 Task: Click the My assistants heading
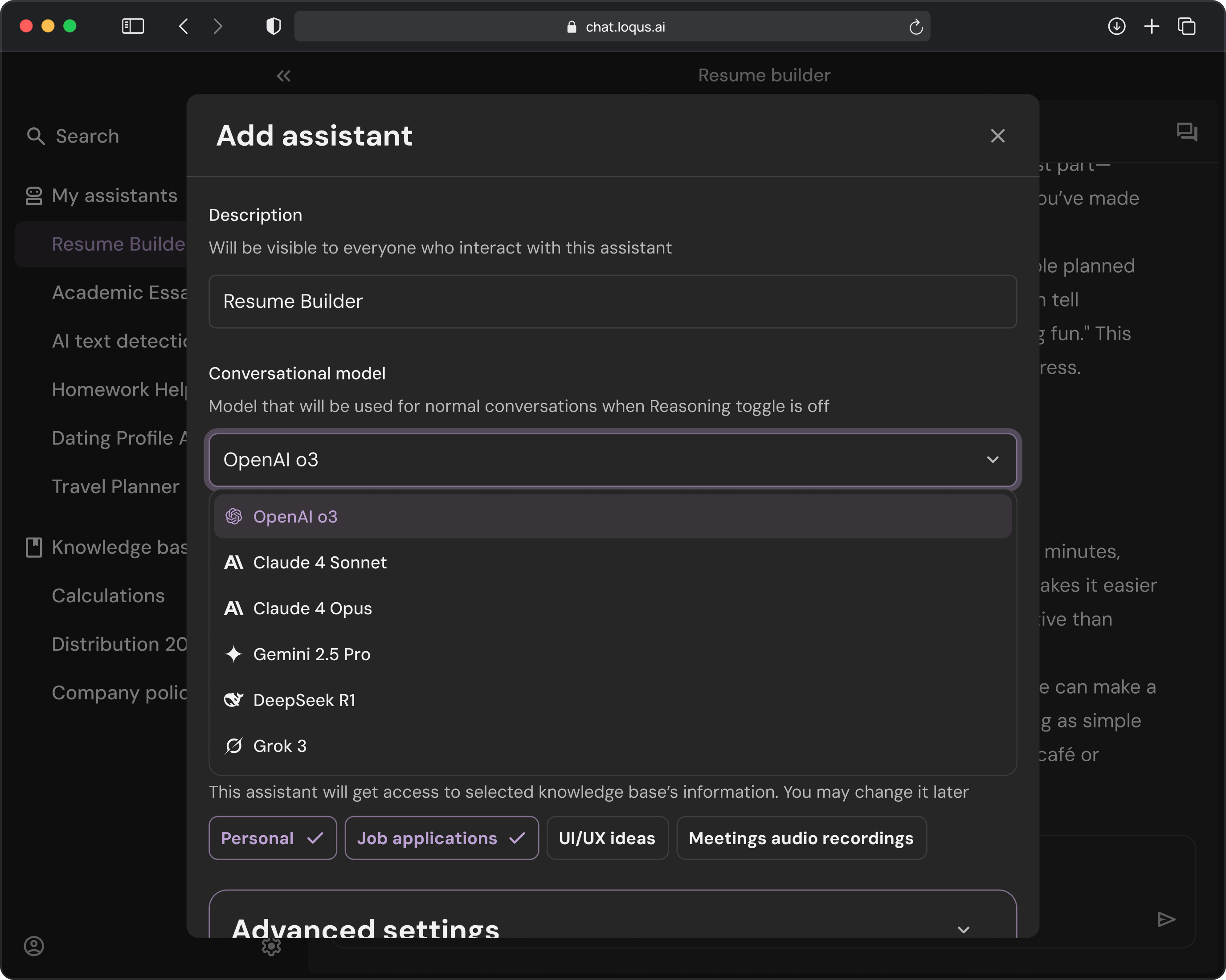[114, 196]
